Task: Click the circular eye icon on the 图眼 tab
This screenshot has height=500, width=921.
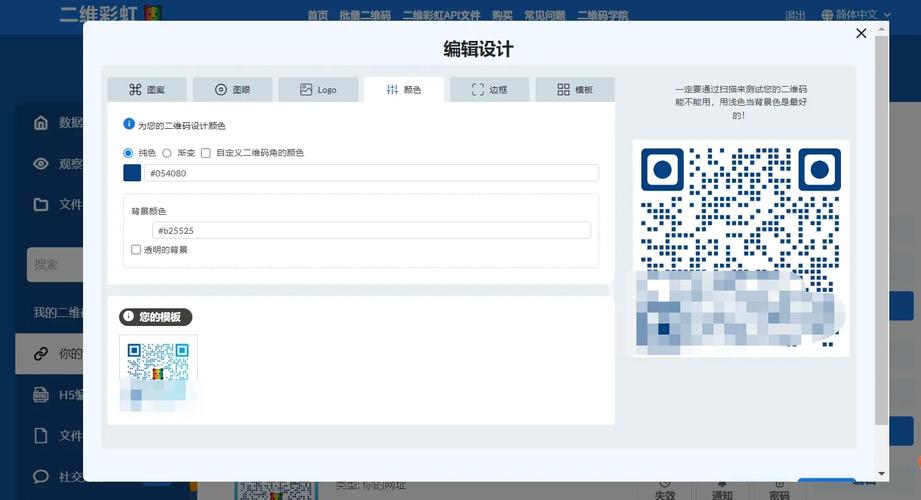Action: [x=221, y=89]
